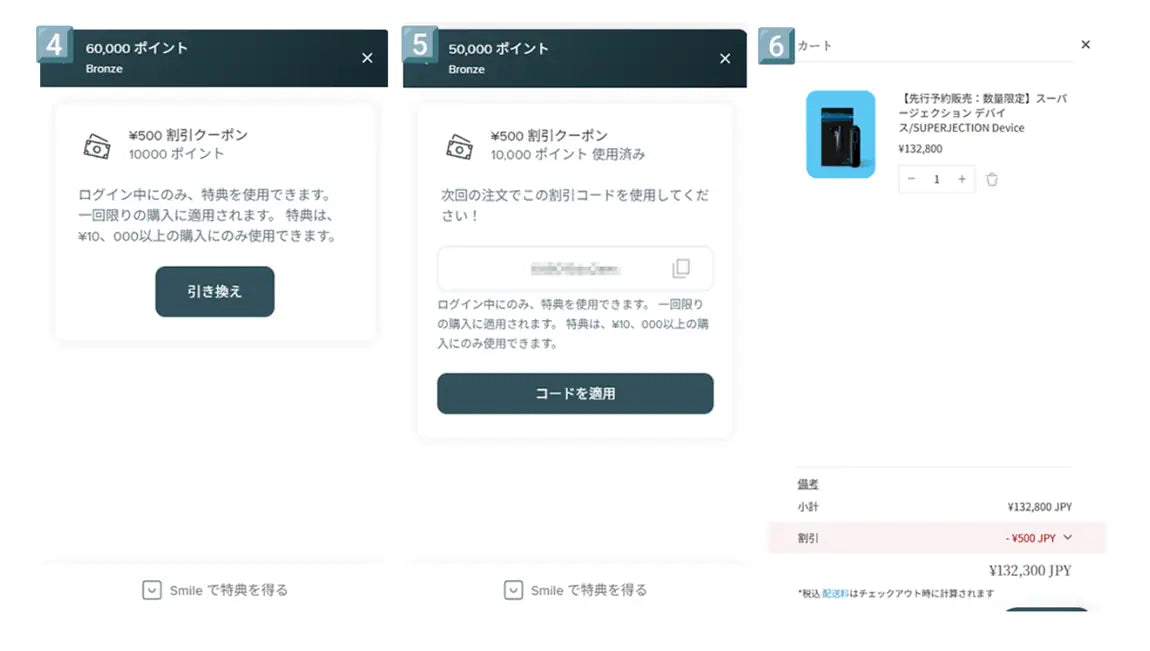
Task: Click the ¥132,300 JPY total amount
Action: pyautogui.click(x=1030, y=570)
